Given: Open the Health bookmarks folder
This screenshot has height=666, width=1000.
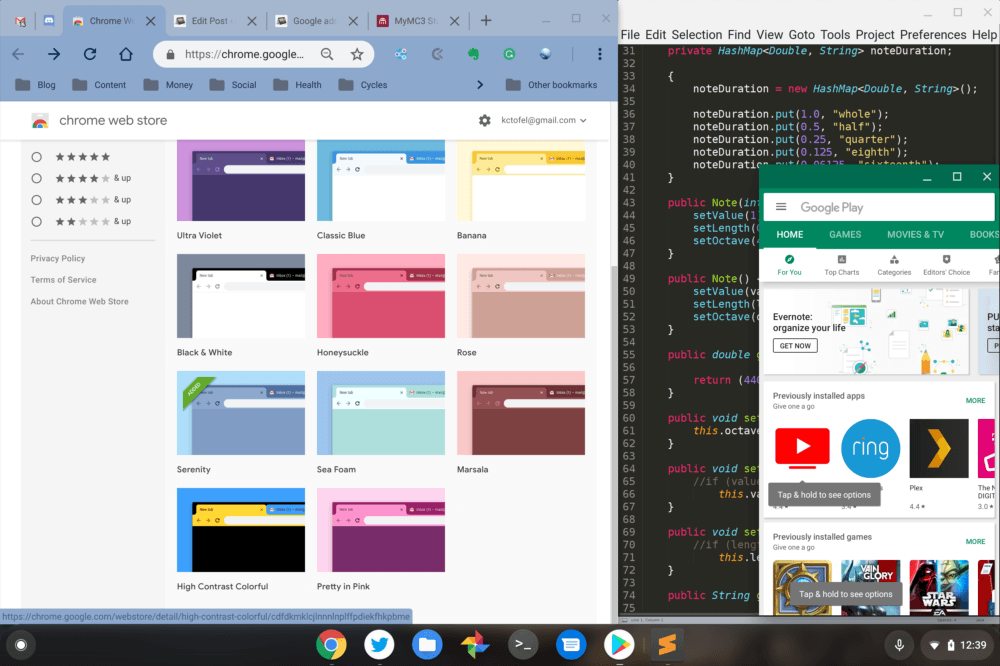Looking at the screenshot, I should [297, 85].
